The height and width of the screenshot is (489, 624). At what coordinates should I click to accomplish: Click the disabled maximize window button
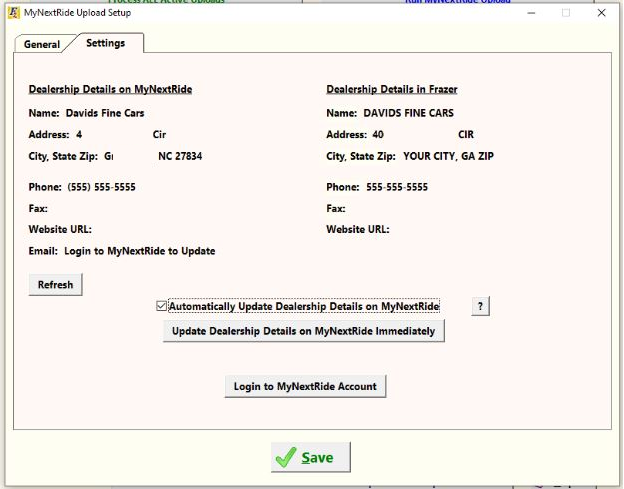(566, 13)
